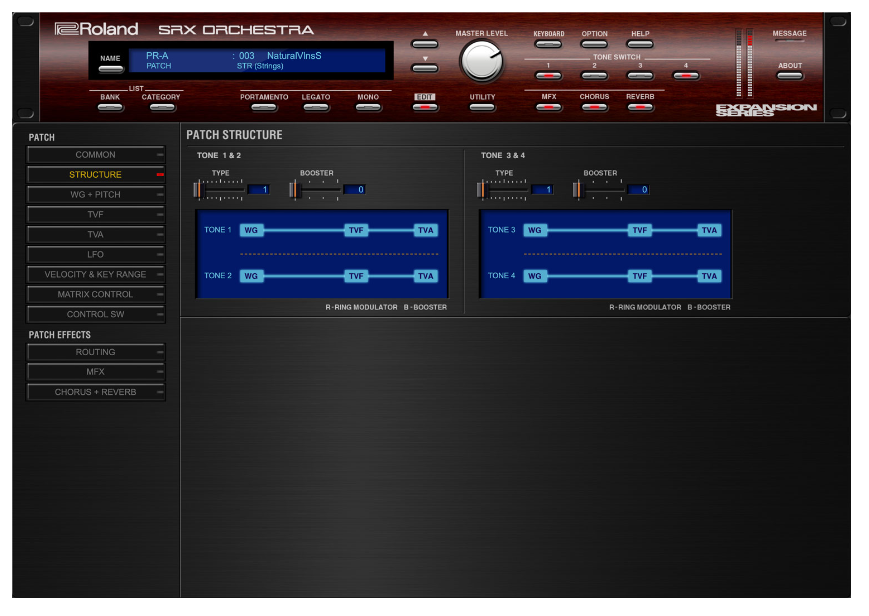Toggle the REVERB effect switch

point(640,107)
